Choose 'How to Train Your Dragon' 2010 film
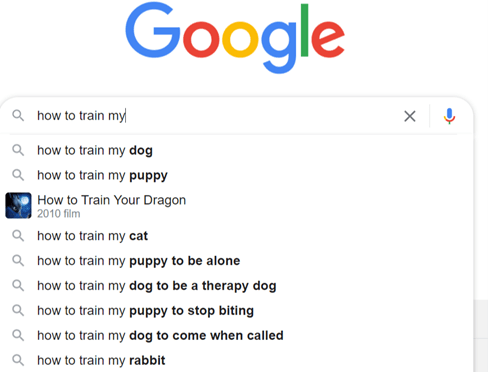This screenshot has height=372, width=488. coord(237,205)
